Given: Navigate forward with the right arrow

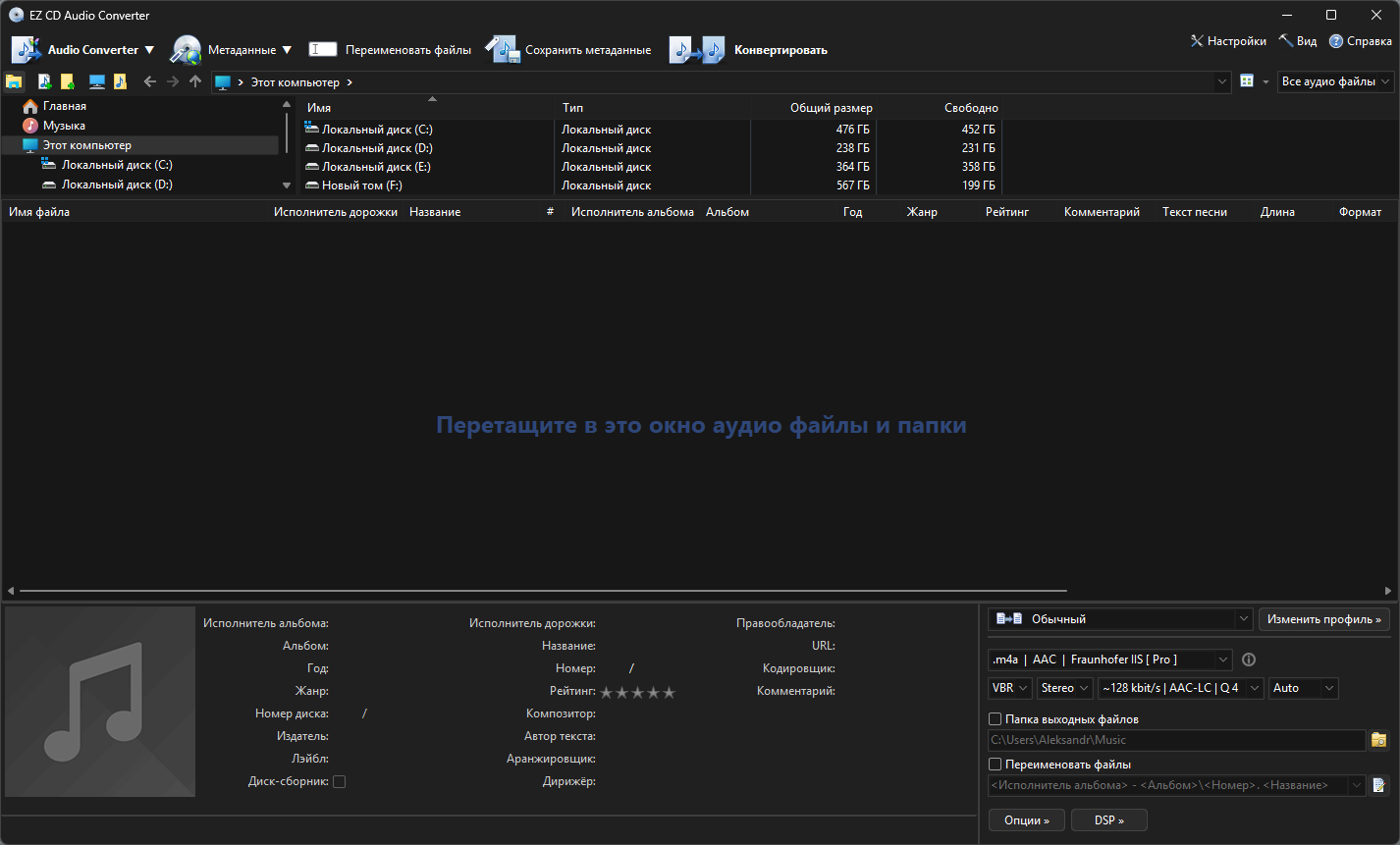Looking at the screenshot, I should (173, 81).
